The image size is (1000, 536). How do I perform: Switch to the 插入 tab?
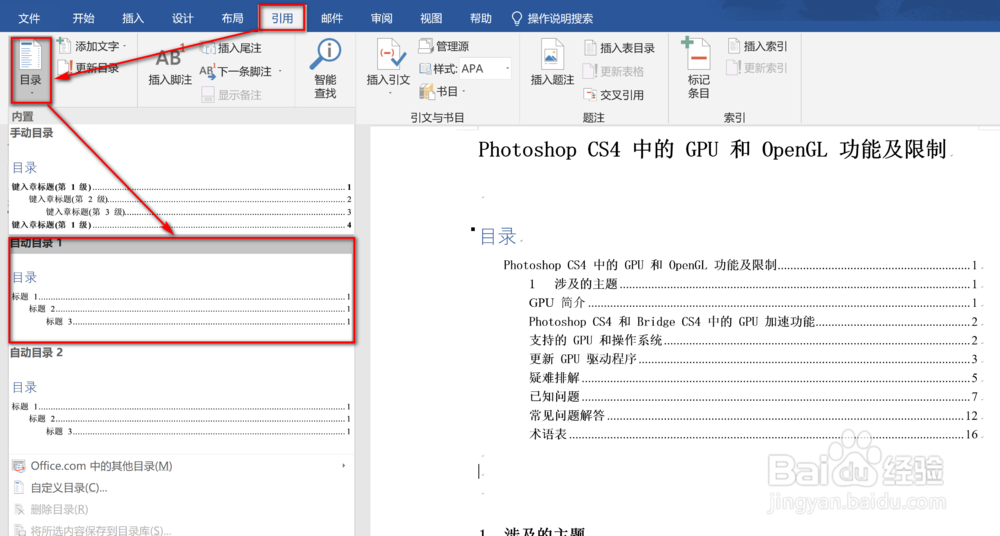pos(133,19)
